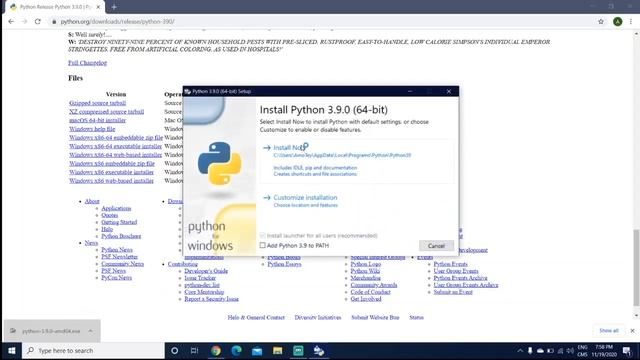Screen dimensions: 640x360
Task: Click the Install Now option
Action: point(356,161)
